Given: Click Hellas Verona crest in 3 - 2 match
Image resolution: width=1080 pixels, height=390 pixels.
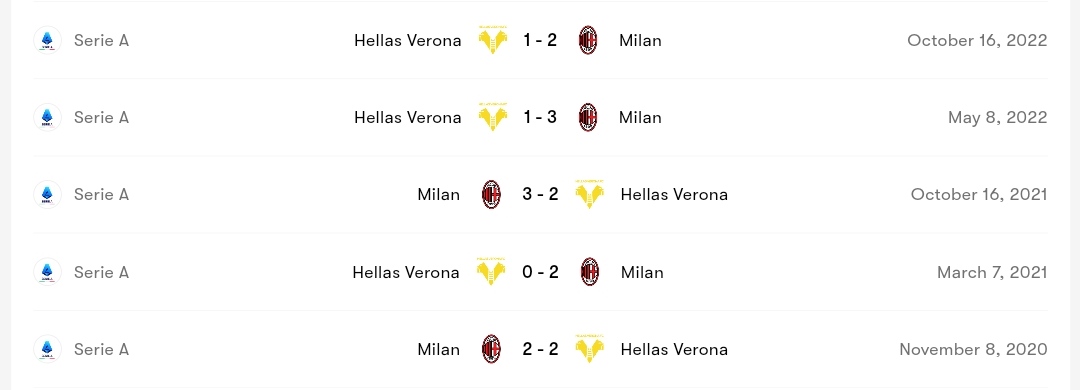Looking at the screenshot, I should [590, 194].
